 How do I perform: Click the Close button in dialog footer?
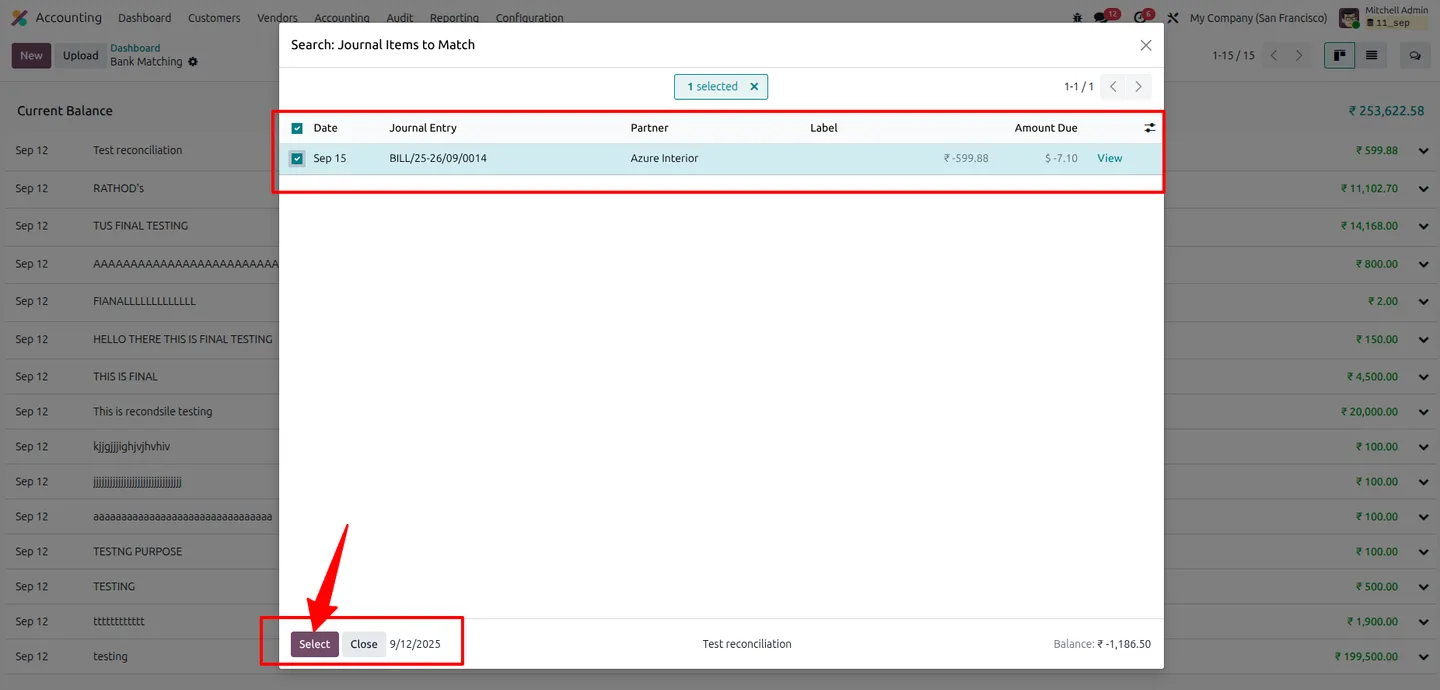[364, 644]
